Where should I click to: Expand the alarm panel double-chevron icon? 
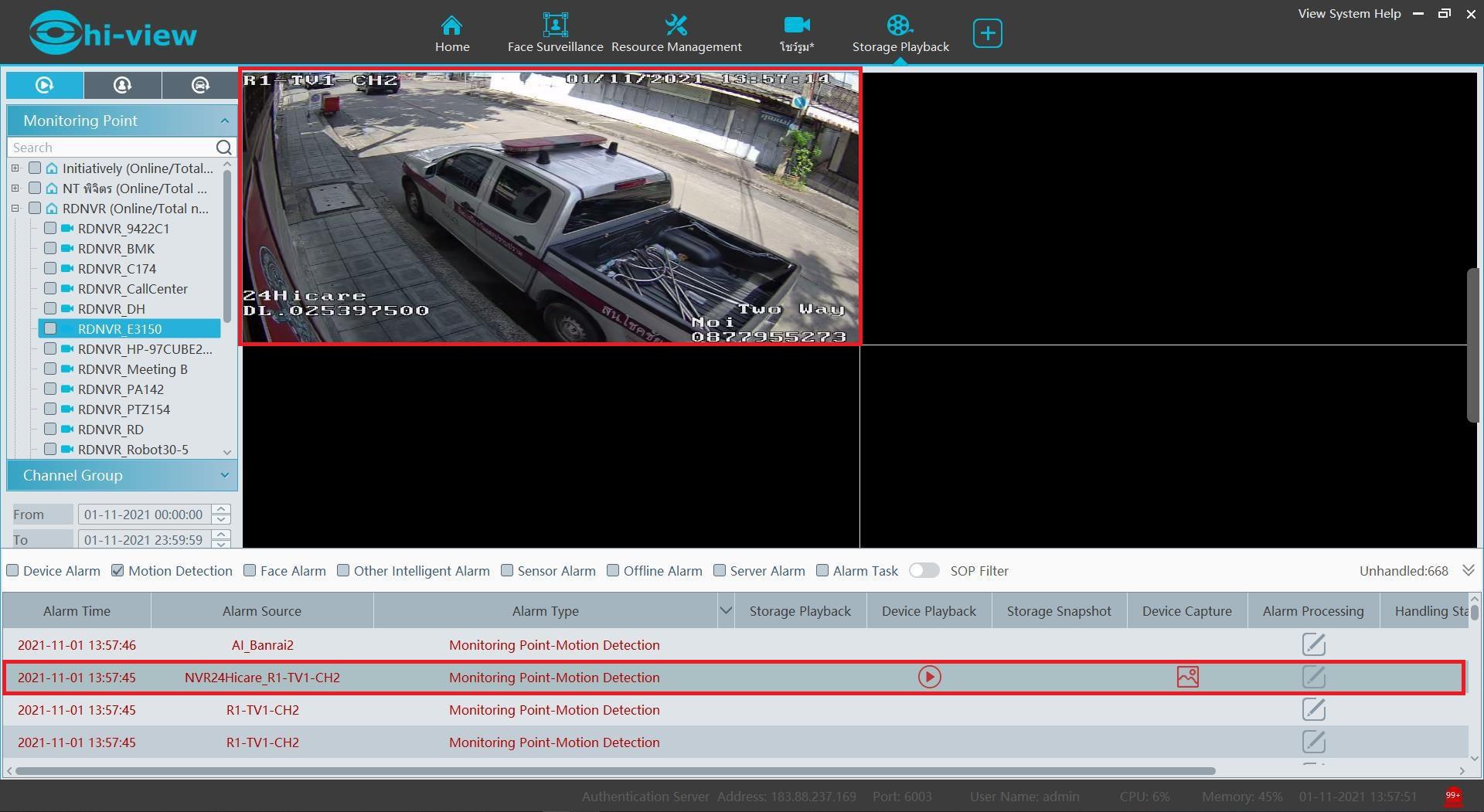click(x=1469, y=570)
